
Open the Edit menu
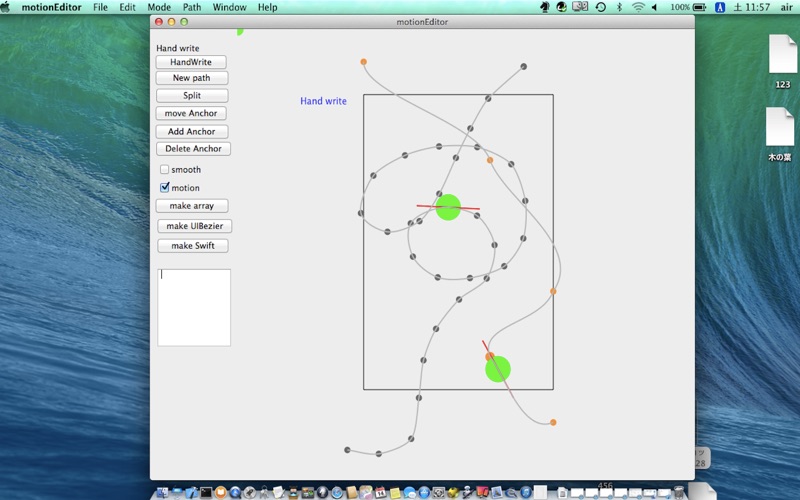[128, 7]
